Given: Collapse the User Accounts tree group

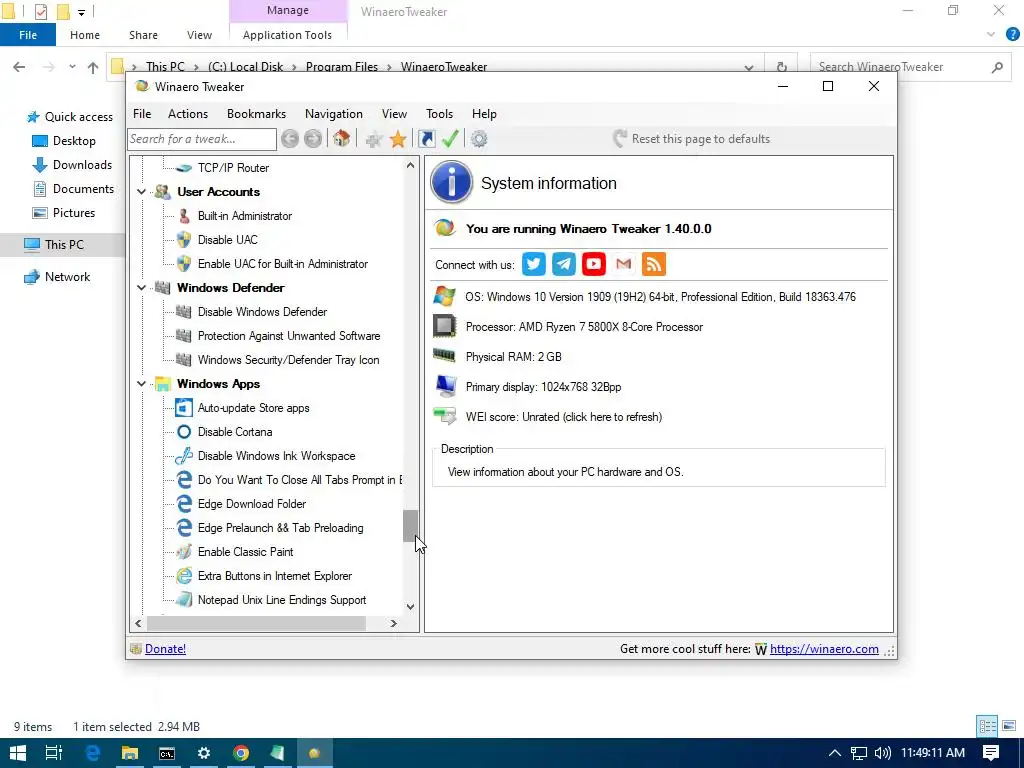Looking at the screenshot, I should click(x=141, y=192).
